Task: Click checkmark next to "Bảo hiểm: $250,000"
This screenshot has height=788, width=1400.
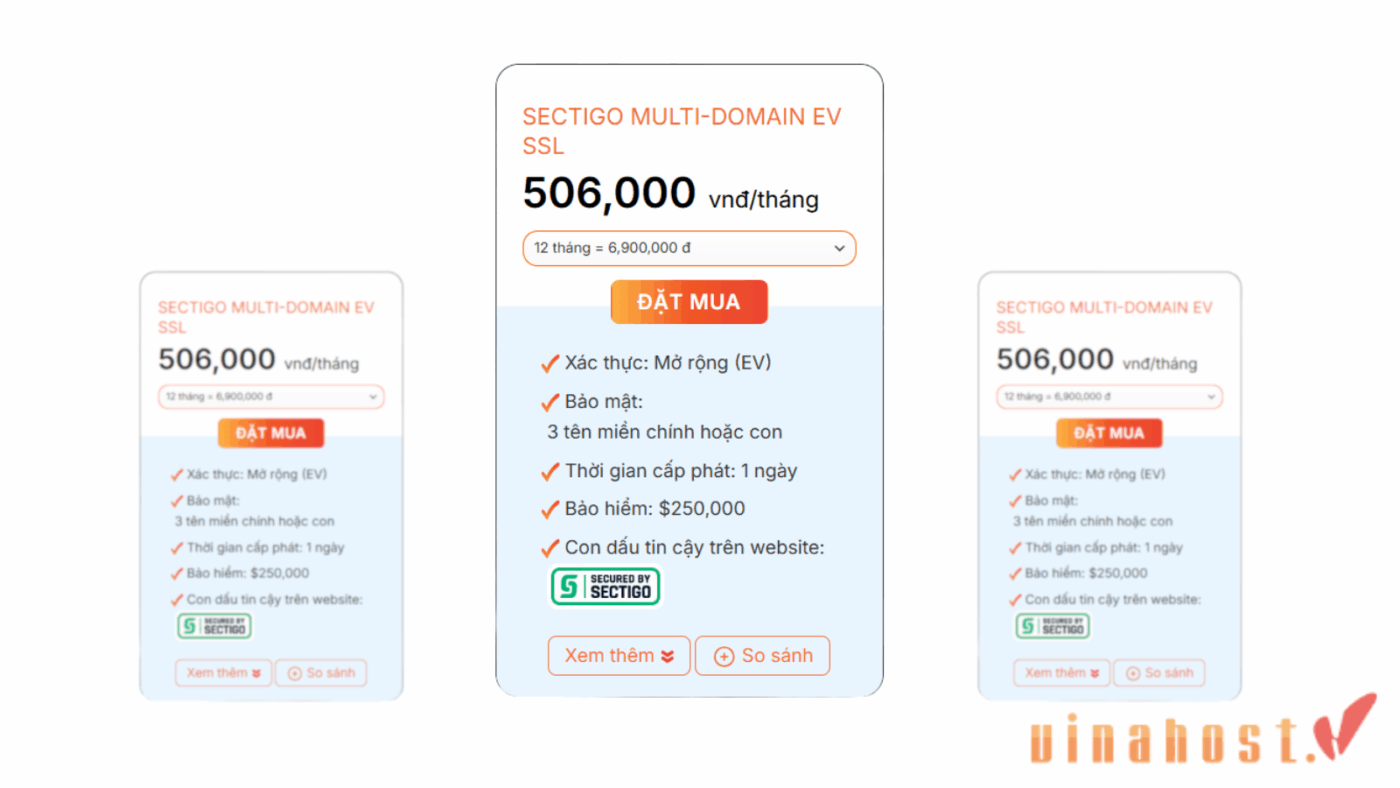Action: 549,508
